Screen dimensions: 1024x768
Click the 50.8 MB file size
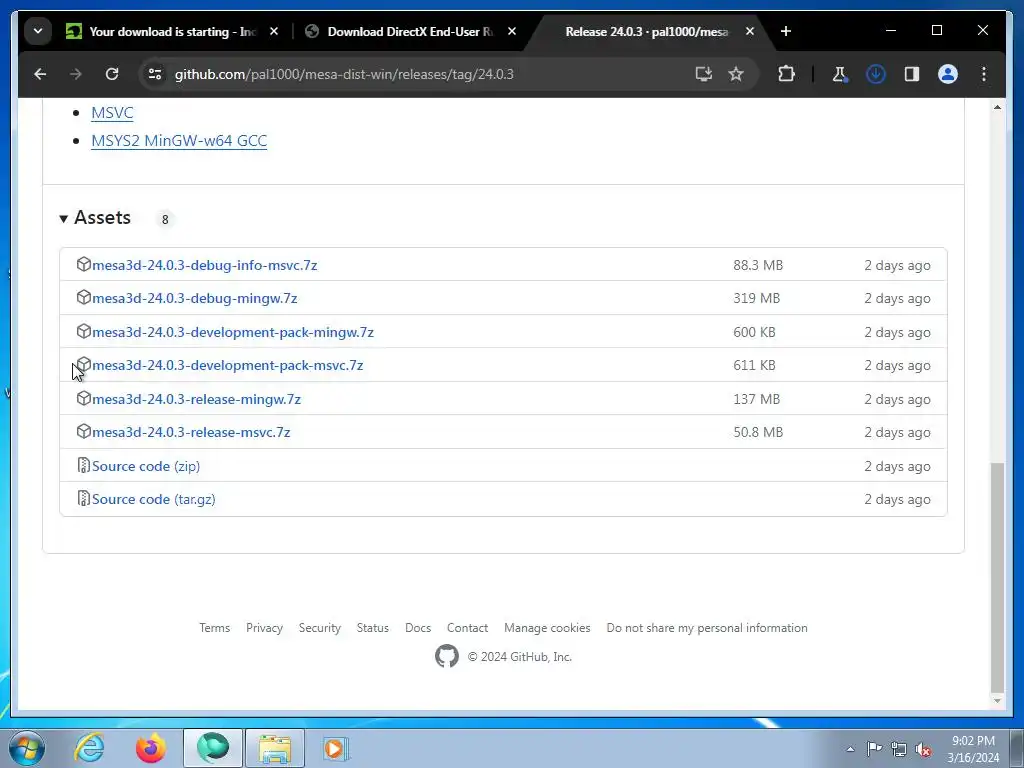758,432
